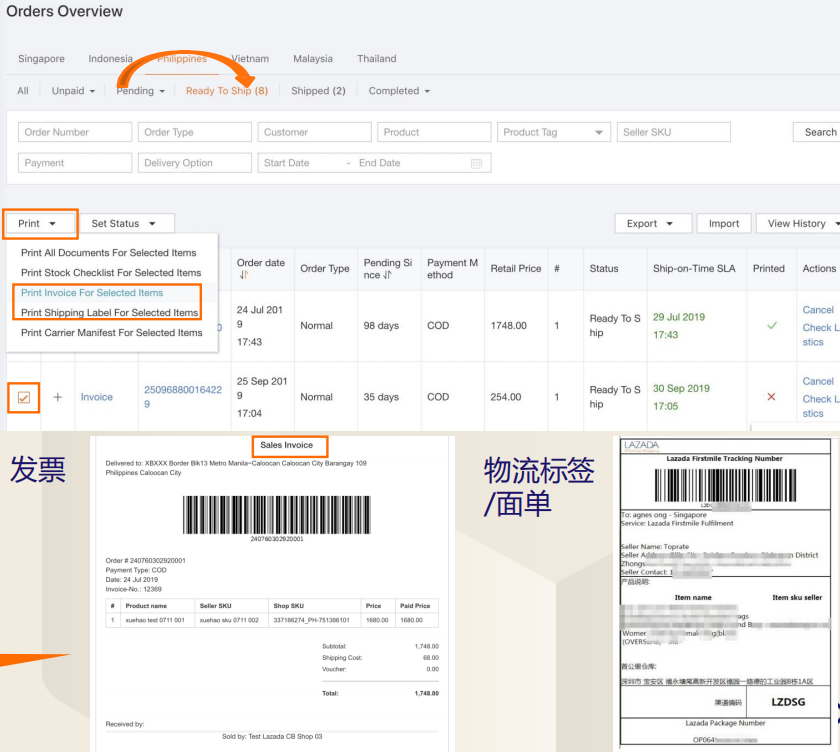Click the Status column header
Screen dimensions: 840x752
(x=604, y=269)
